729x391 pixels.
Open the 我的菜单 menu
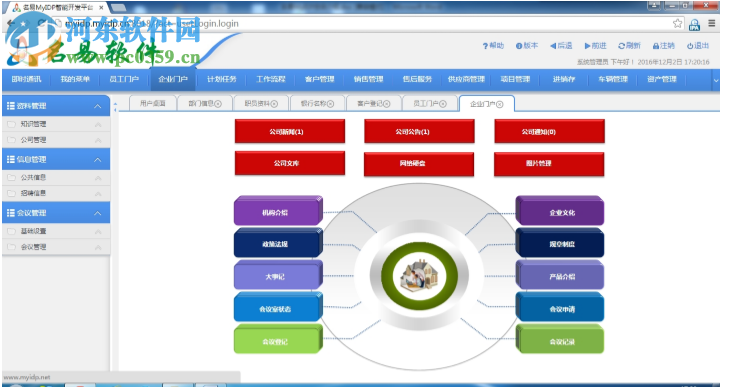75,80
